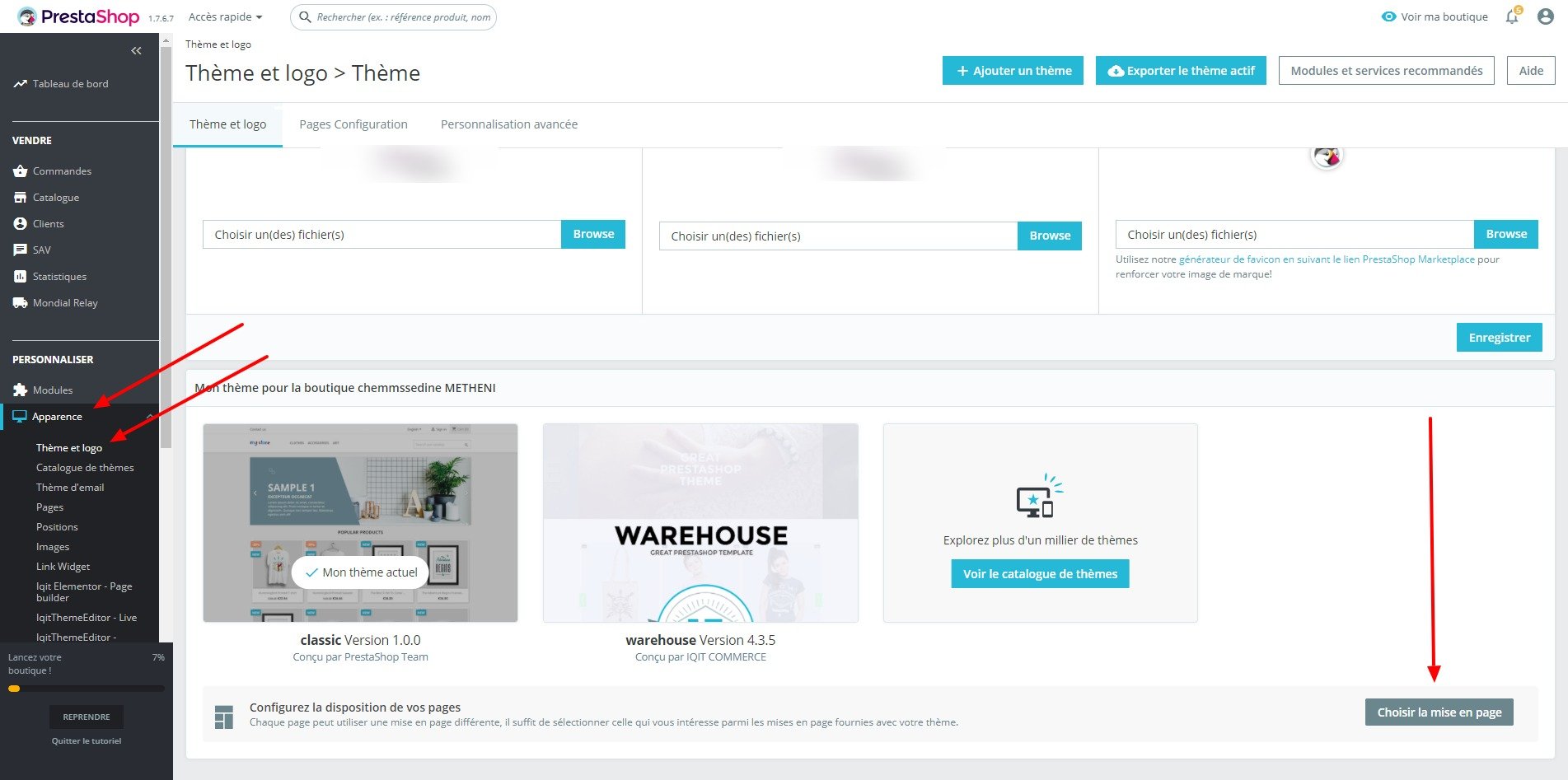Click the Voir ma boutique link
Screen dimensions: 1568x780
1444,16
